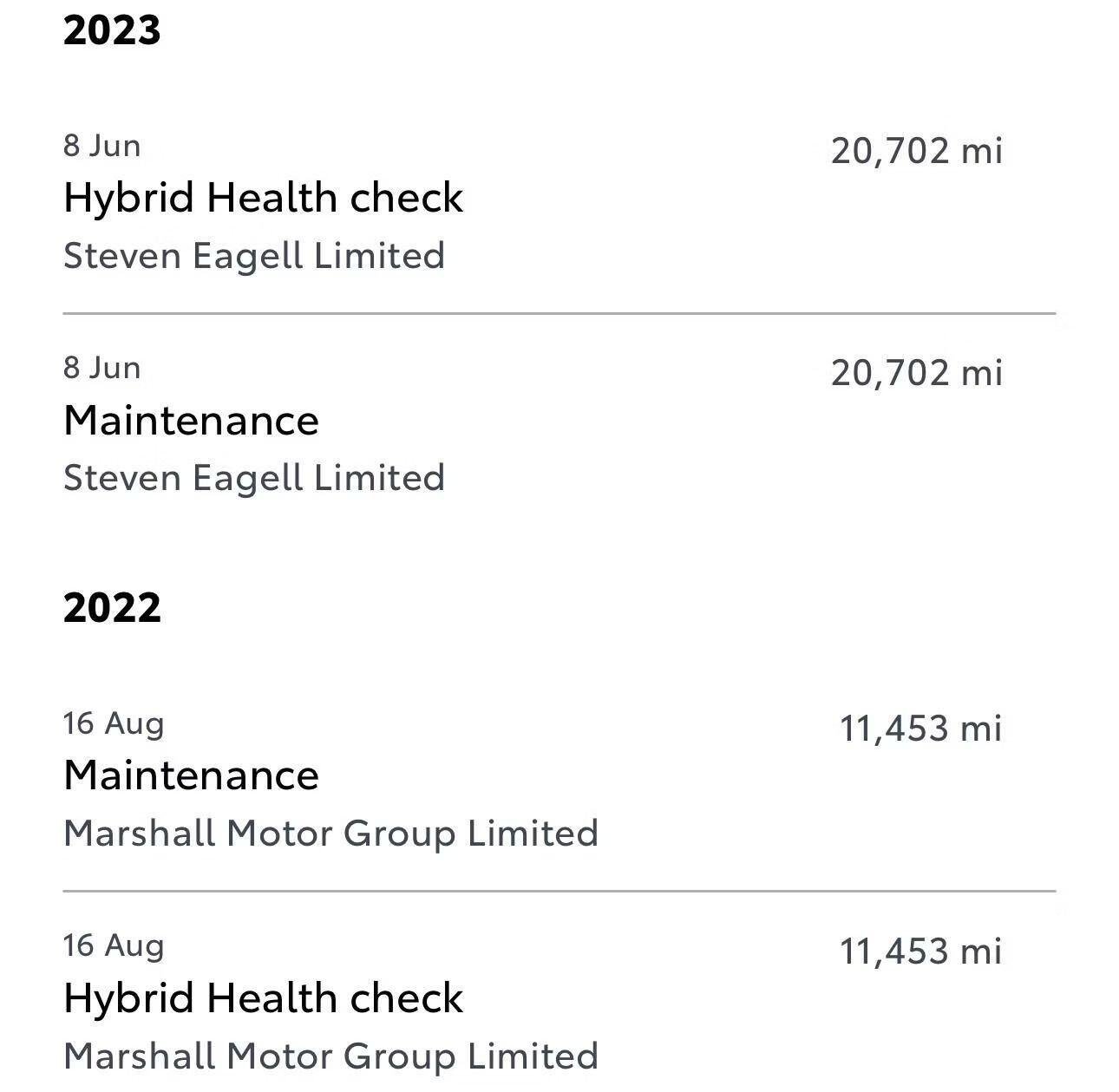Select the 8 Jun date above Hybrid Health check
1119x1092 pixels.
click(x=101, y=146)
